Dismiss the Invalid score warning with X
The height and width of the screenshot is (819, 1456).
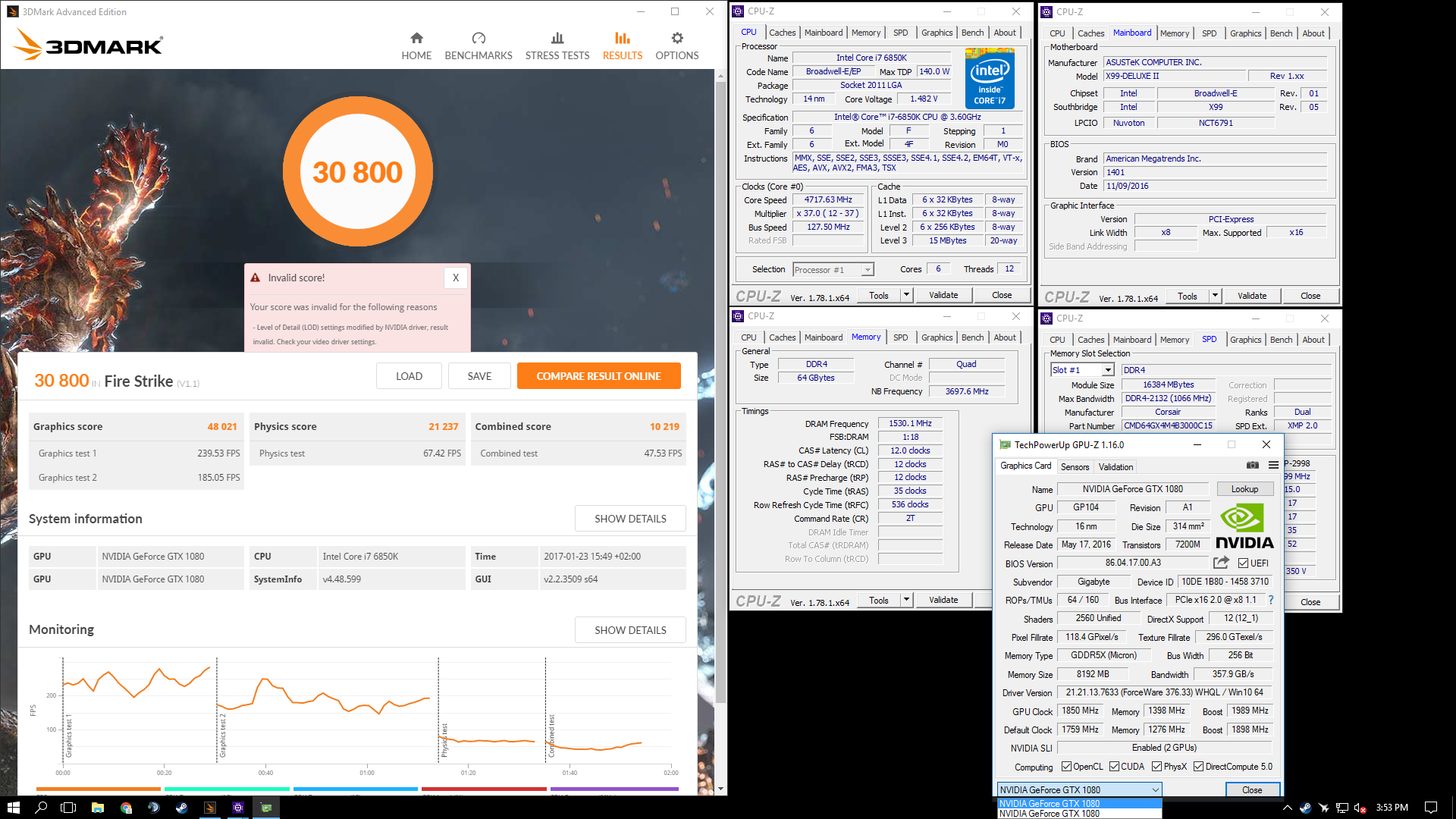[456, 278]
